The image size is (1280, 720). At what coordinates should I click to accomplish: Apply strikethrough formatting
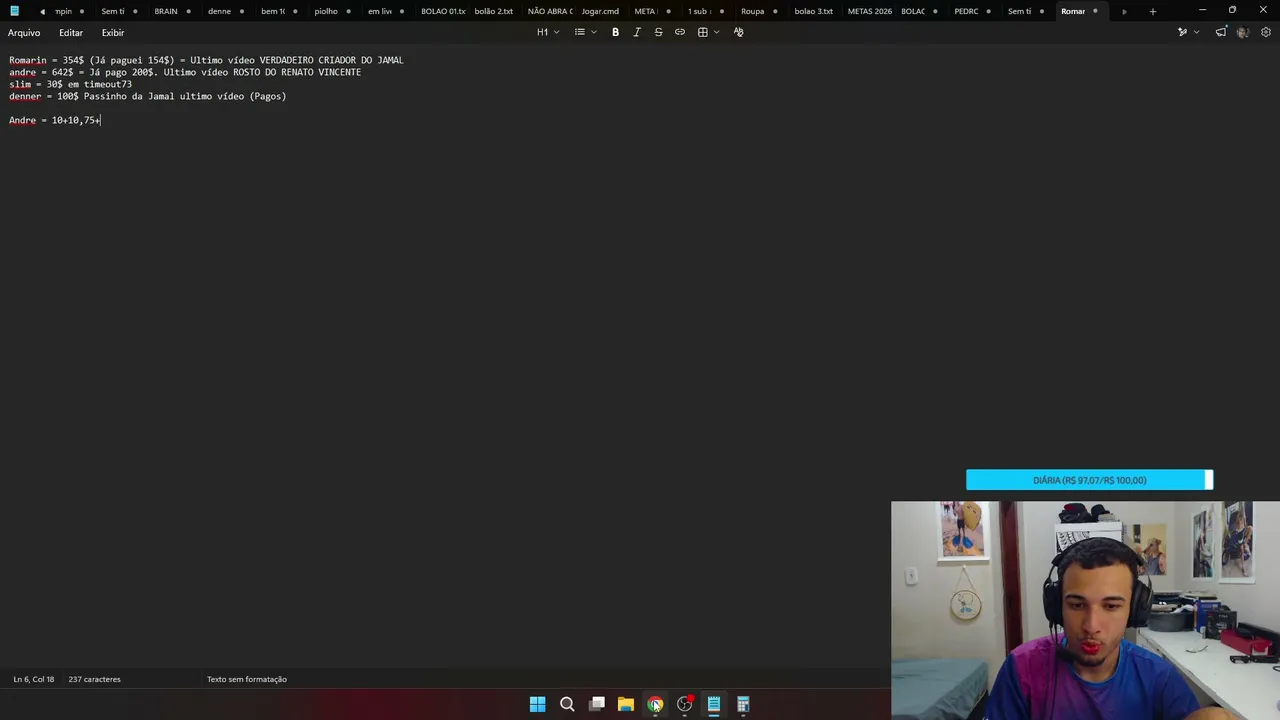(x=658, y=32)
